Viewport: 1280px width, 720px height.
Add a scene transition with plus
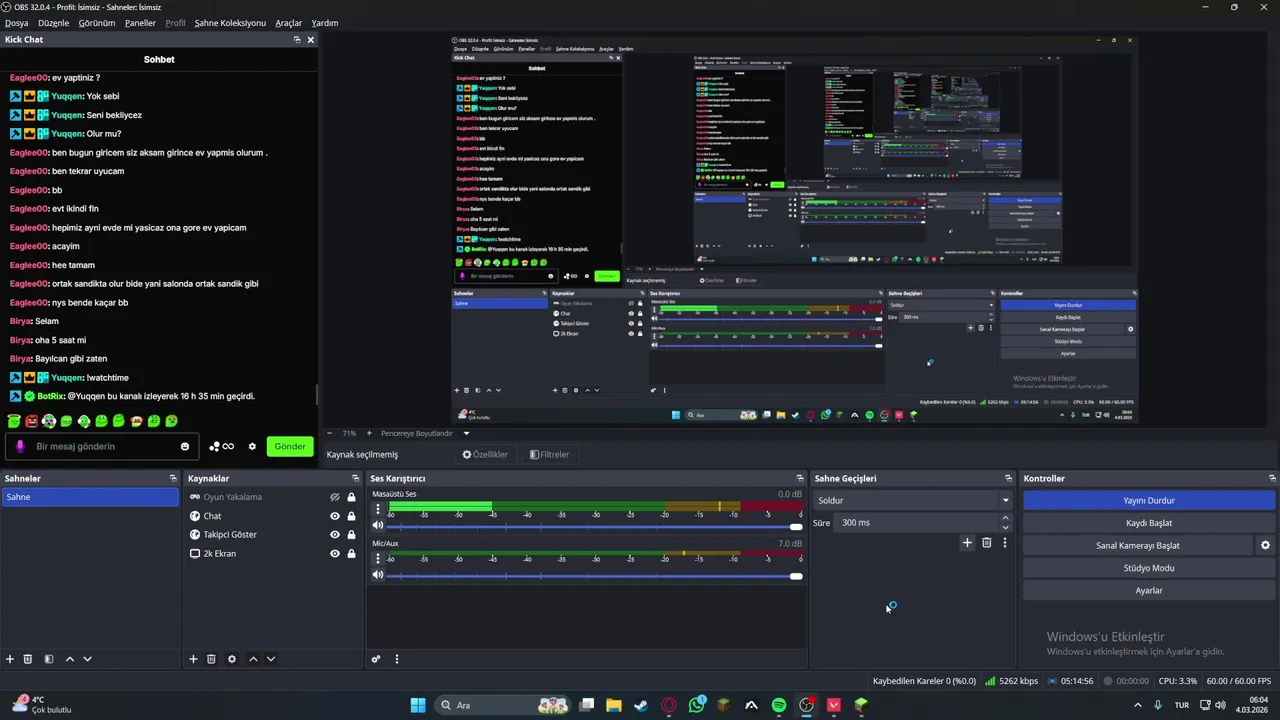[x=967, y=543]
